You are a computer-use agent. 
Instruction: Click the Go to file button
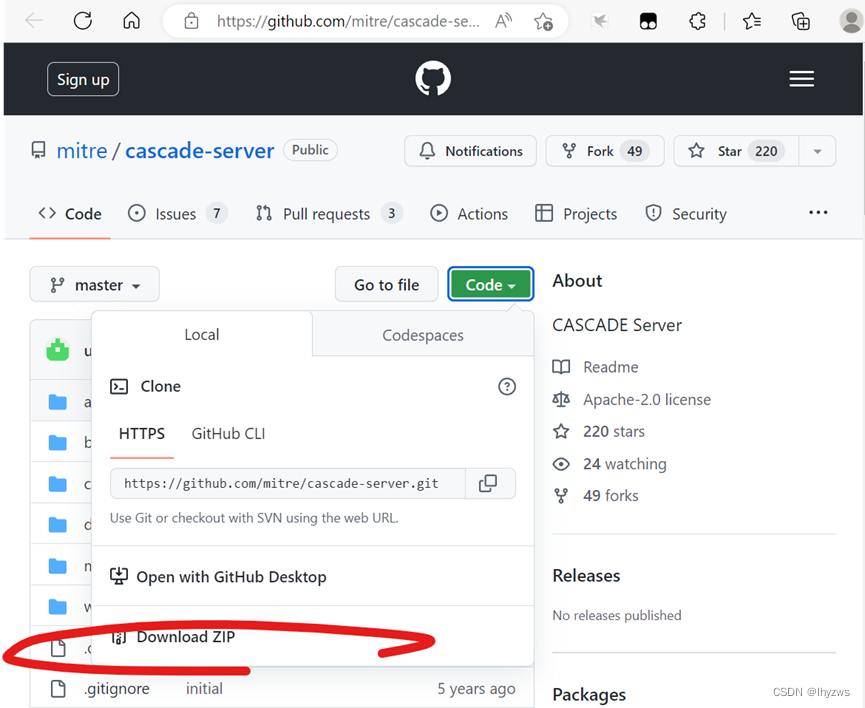click(x=387, y=285)
